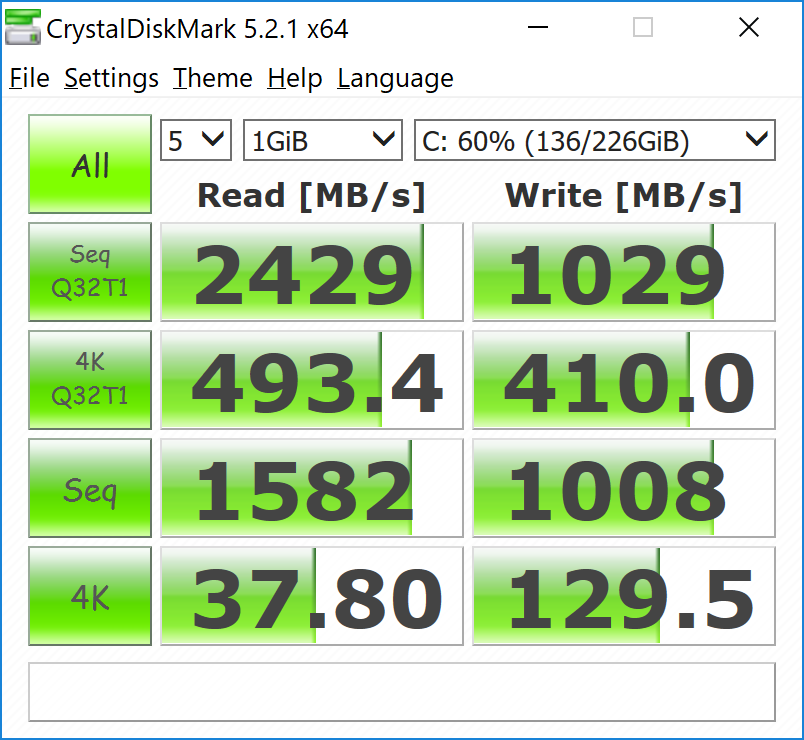Click the CrystalDiskMark app icon in title bar
This screenshot has height=740, width=804.
[x=23, y=28]
